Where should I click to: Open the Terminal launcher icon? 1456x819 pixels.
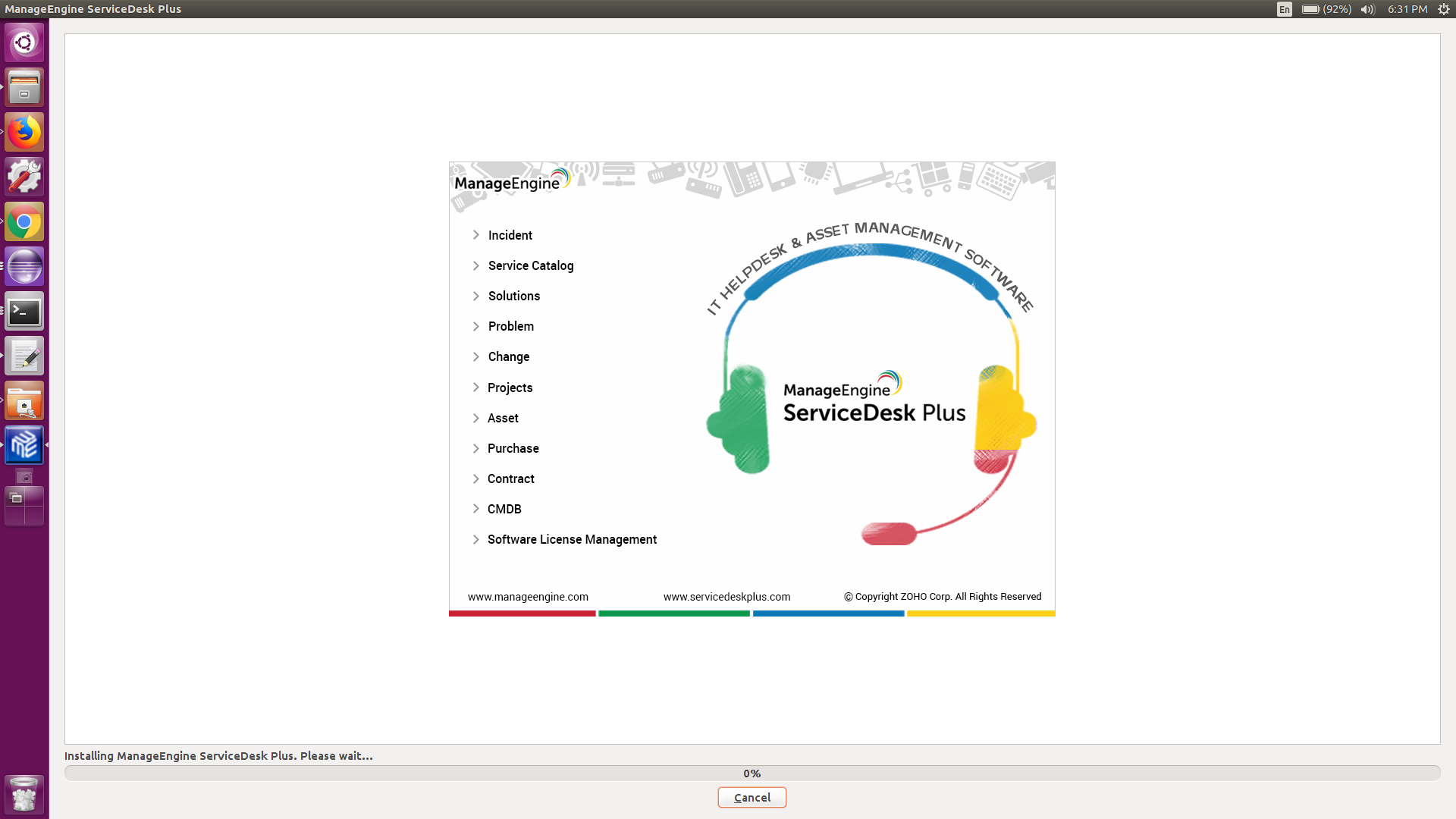coord(24,312)
